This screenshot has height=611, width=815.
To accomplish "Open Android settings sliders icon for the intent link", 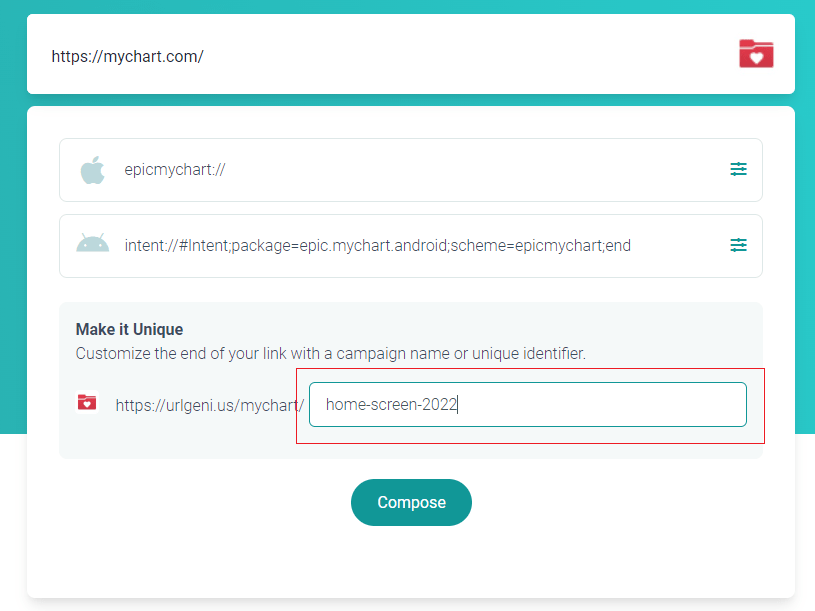I will point(738,245).
